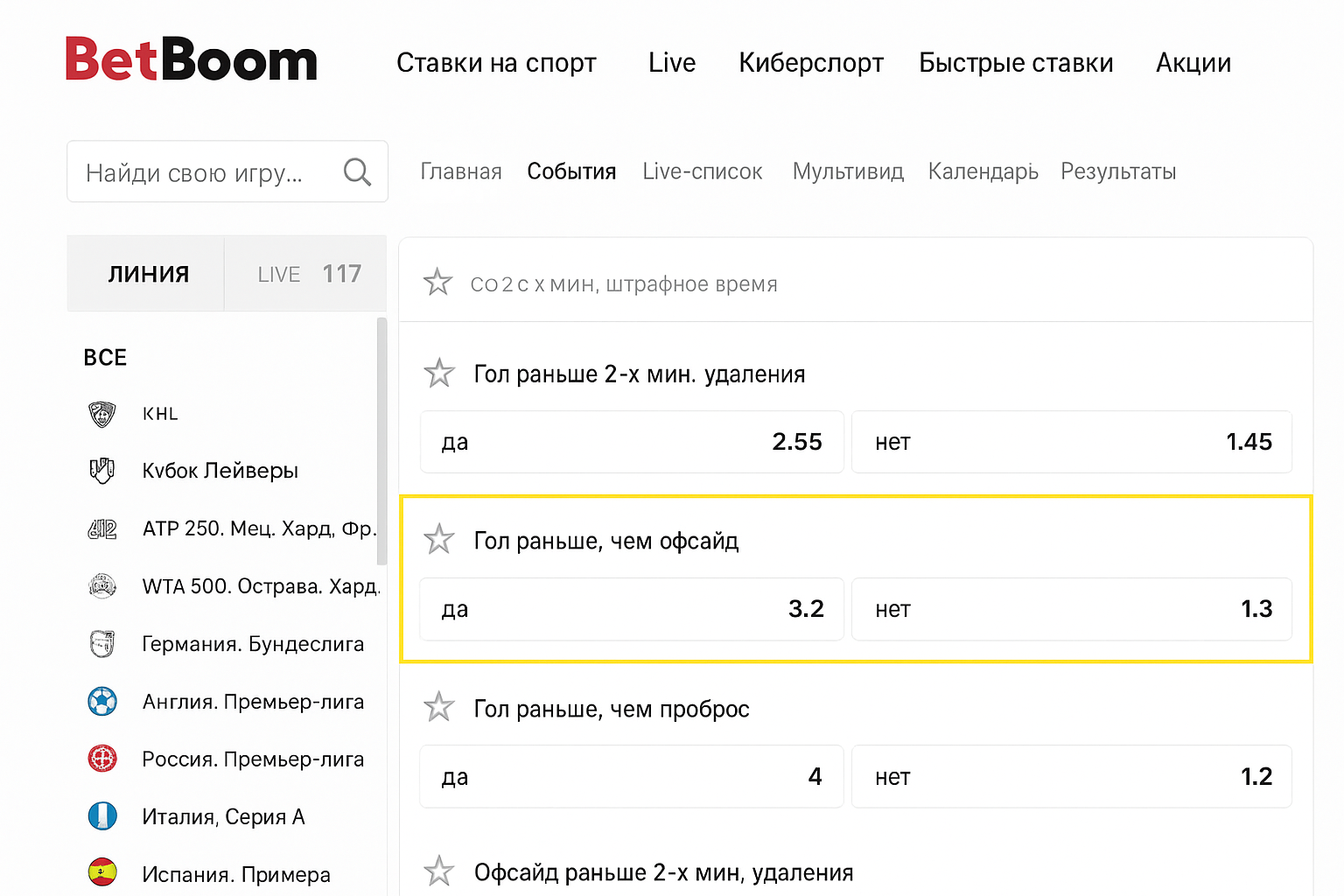Star the "Гол раньше, чем проброс" market

click(x=439, y=707)
